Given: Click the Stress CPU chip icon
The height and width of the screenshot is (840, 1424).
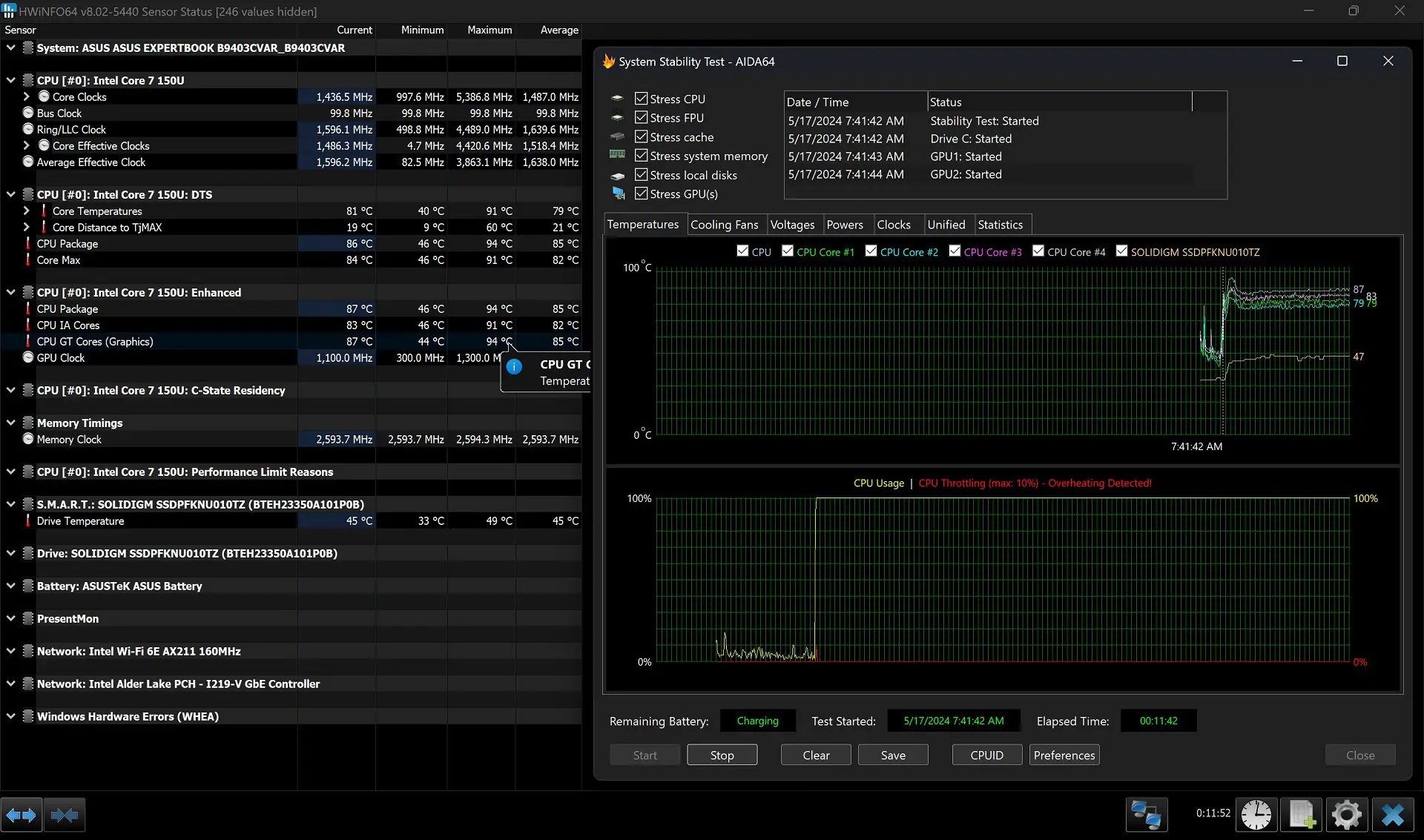Looking at the screenshot, I should [x=617, y=99].
